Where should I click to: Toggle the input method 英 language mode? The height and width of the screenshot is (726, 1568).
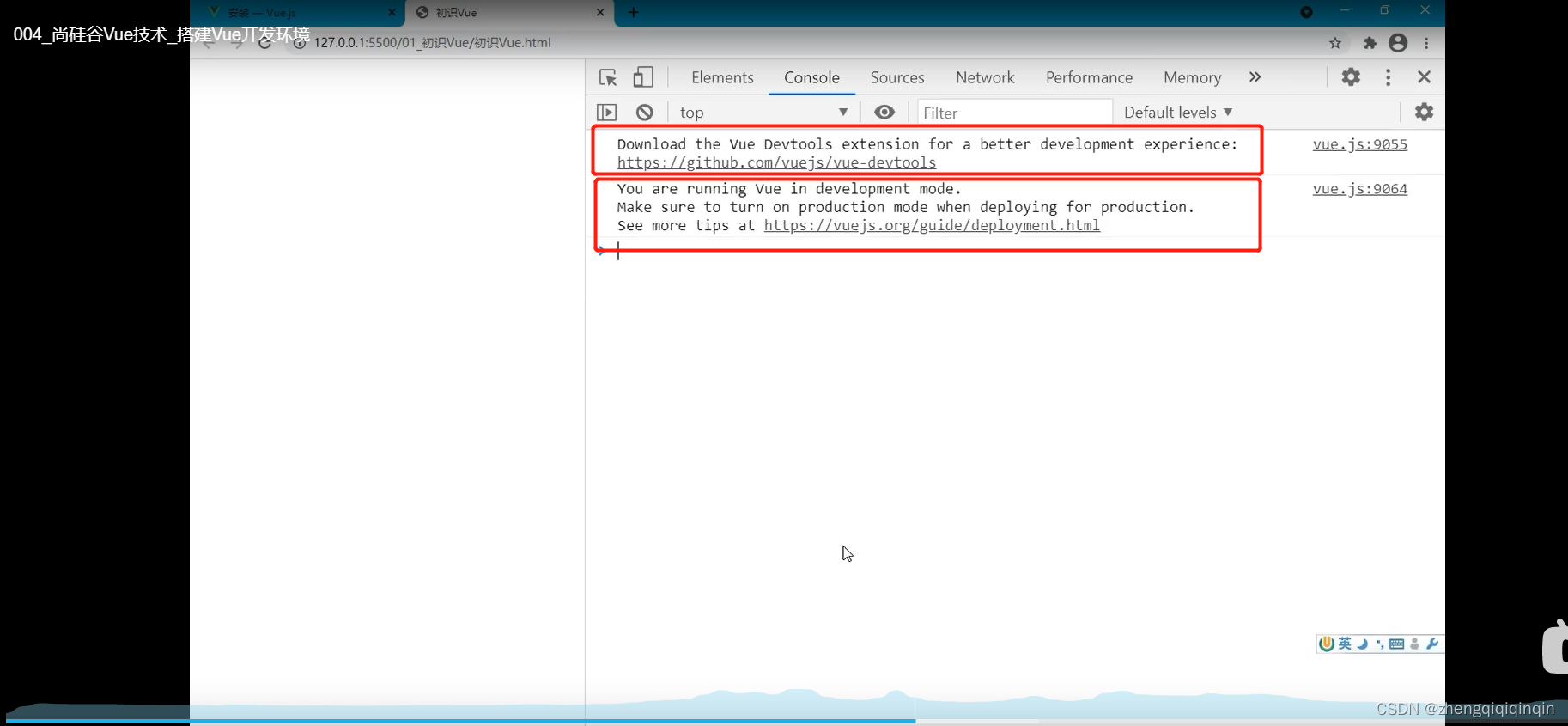[1345, 644]
